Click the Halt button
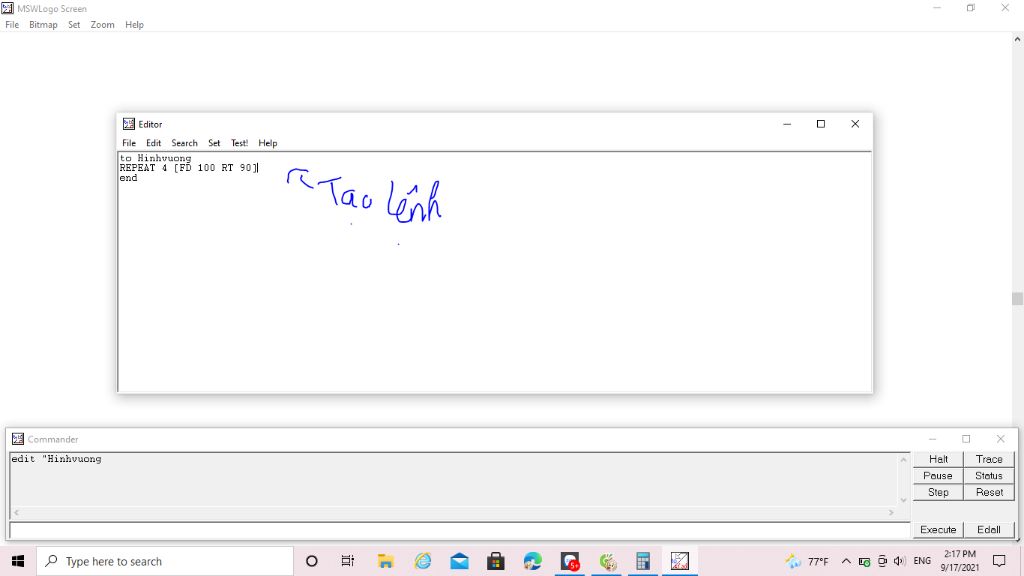The height and width of the screenshot is (576, 1024). point(938,459)
